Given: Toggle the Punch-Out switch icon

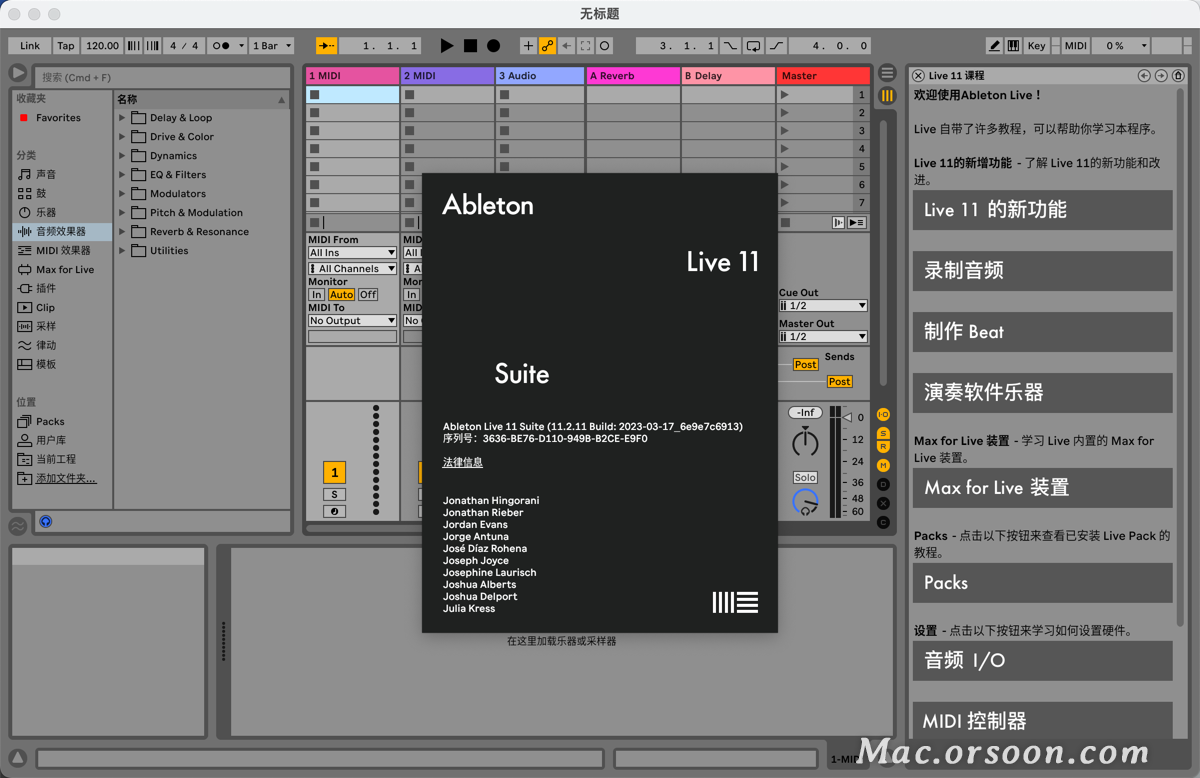Looking at the screenshot, I should (x=777, y=46).
